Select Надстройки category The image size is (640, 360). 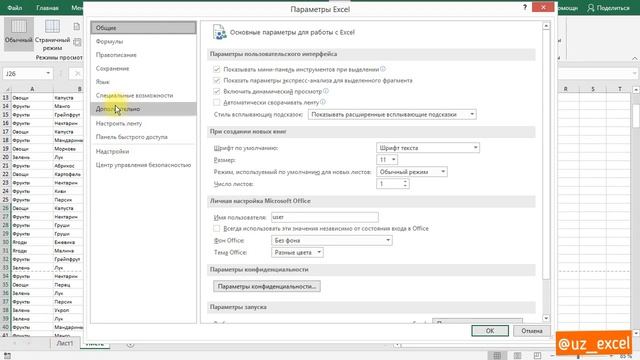[x=143, y=151]
